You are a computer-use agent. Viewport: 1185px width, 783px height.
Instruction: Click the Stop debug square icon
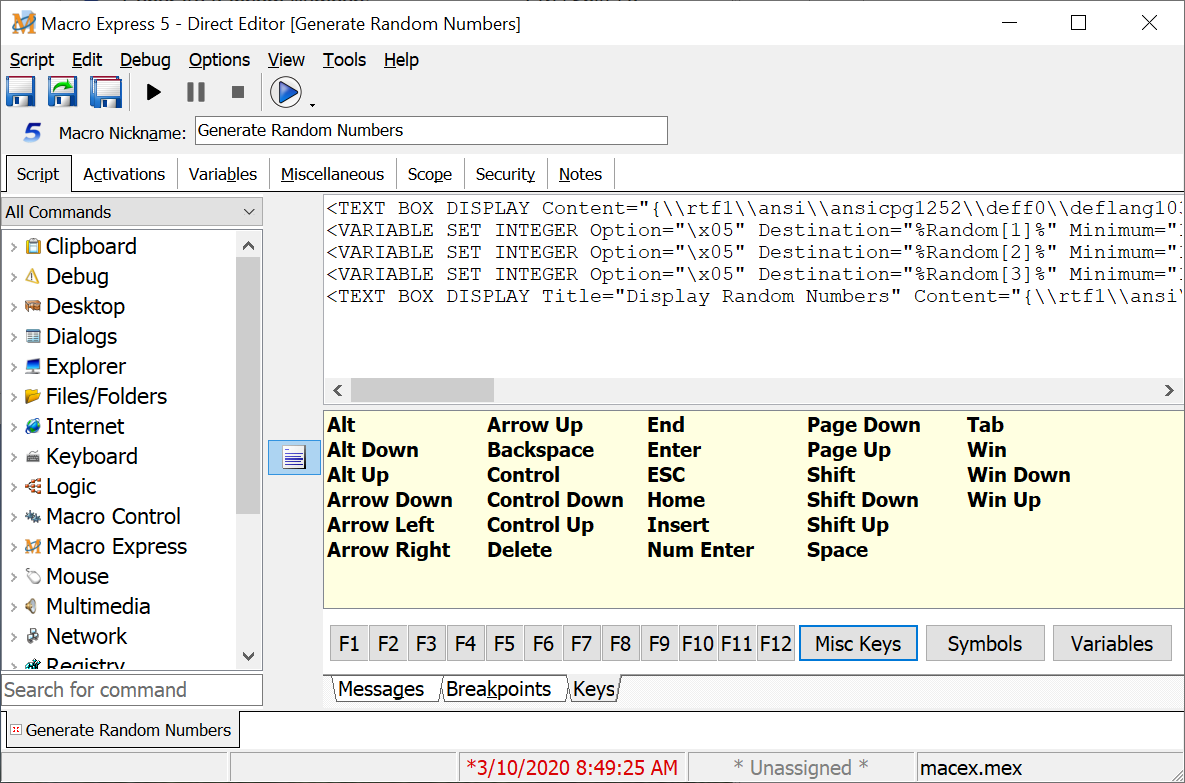point(238,92)
